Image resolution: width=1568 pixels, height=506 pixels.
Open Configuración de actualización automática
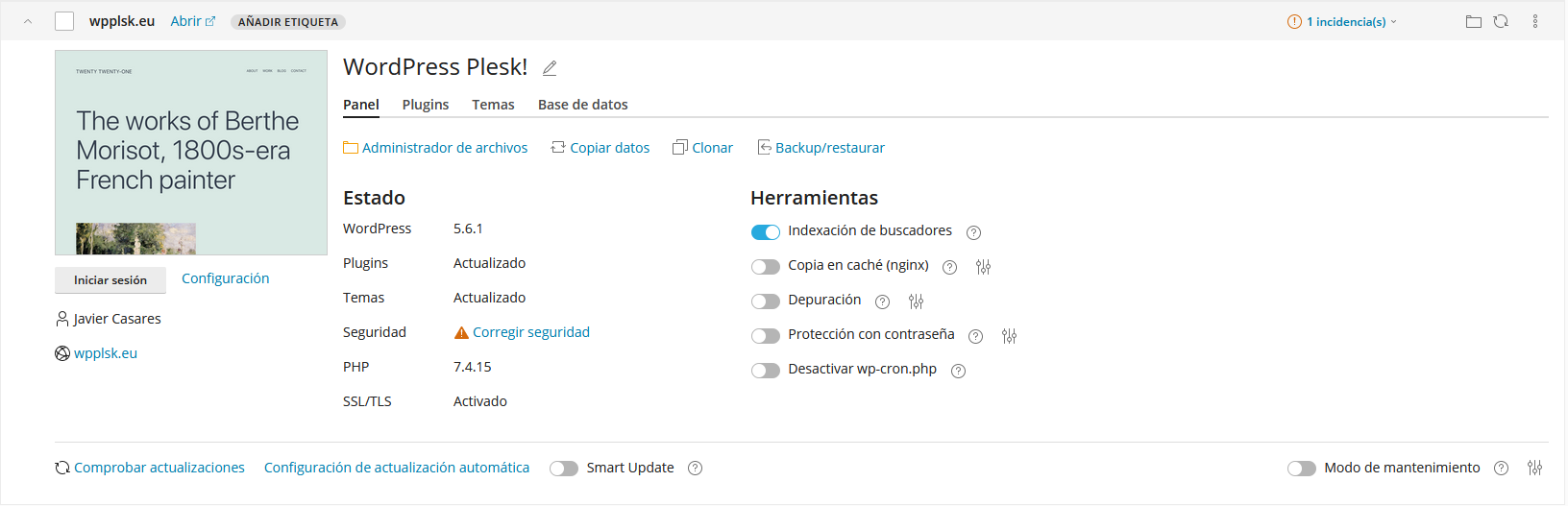tap(397, 468)
